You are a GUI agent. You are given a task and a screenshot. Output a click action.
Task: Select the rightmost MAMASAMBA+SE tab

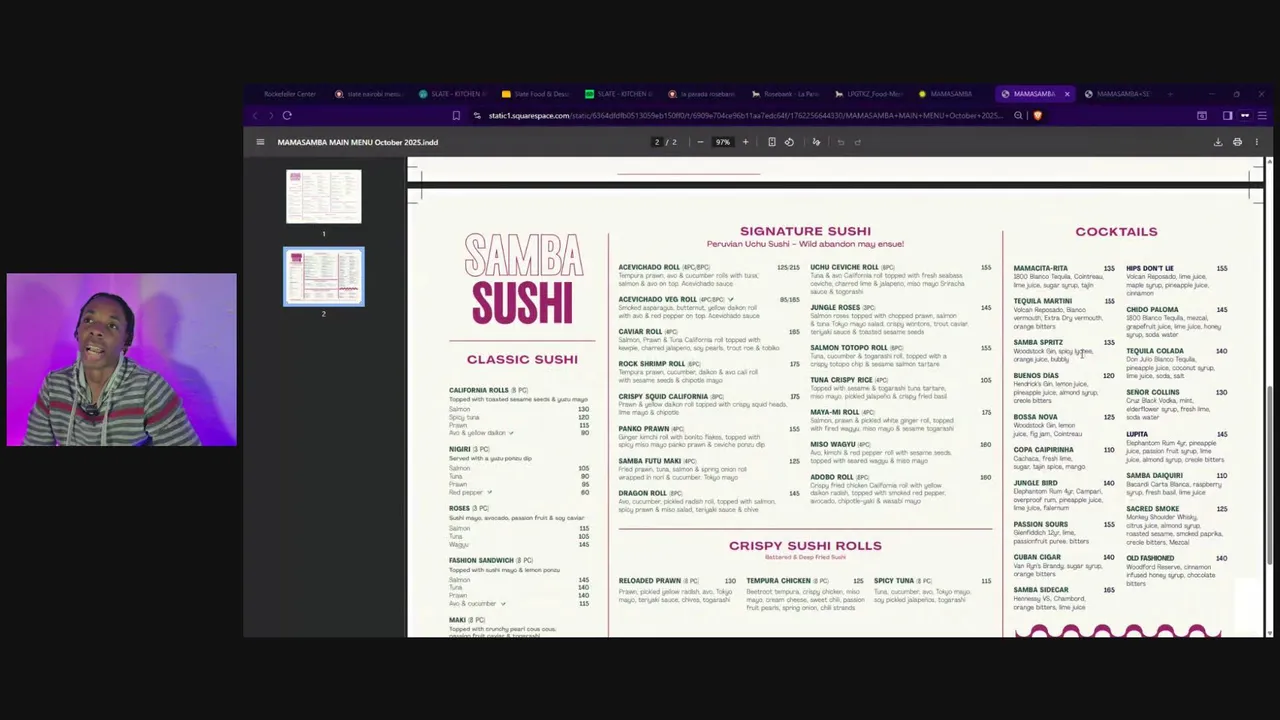point(1118,94)
